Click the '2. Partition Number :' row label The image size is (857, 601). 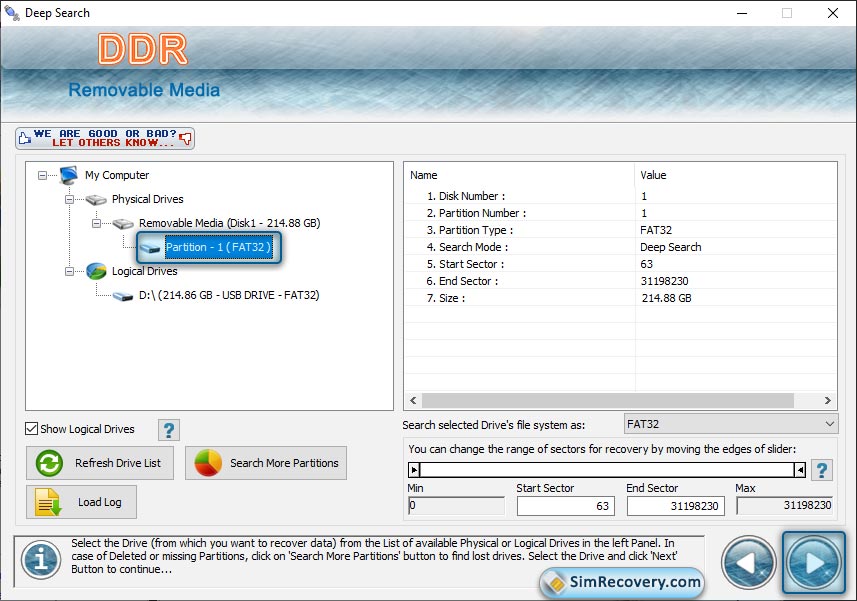tap(476, 213)
